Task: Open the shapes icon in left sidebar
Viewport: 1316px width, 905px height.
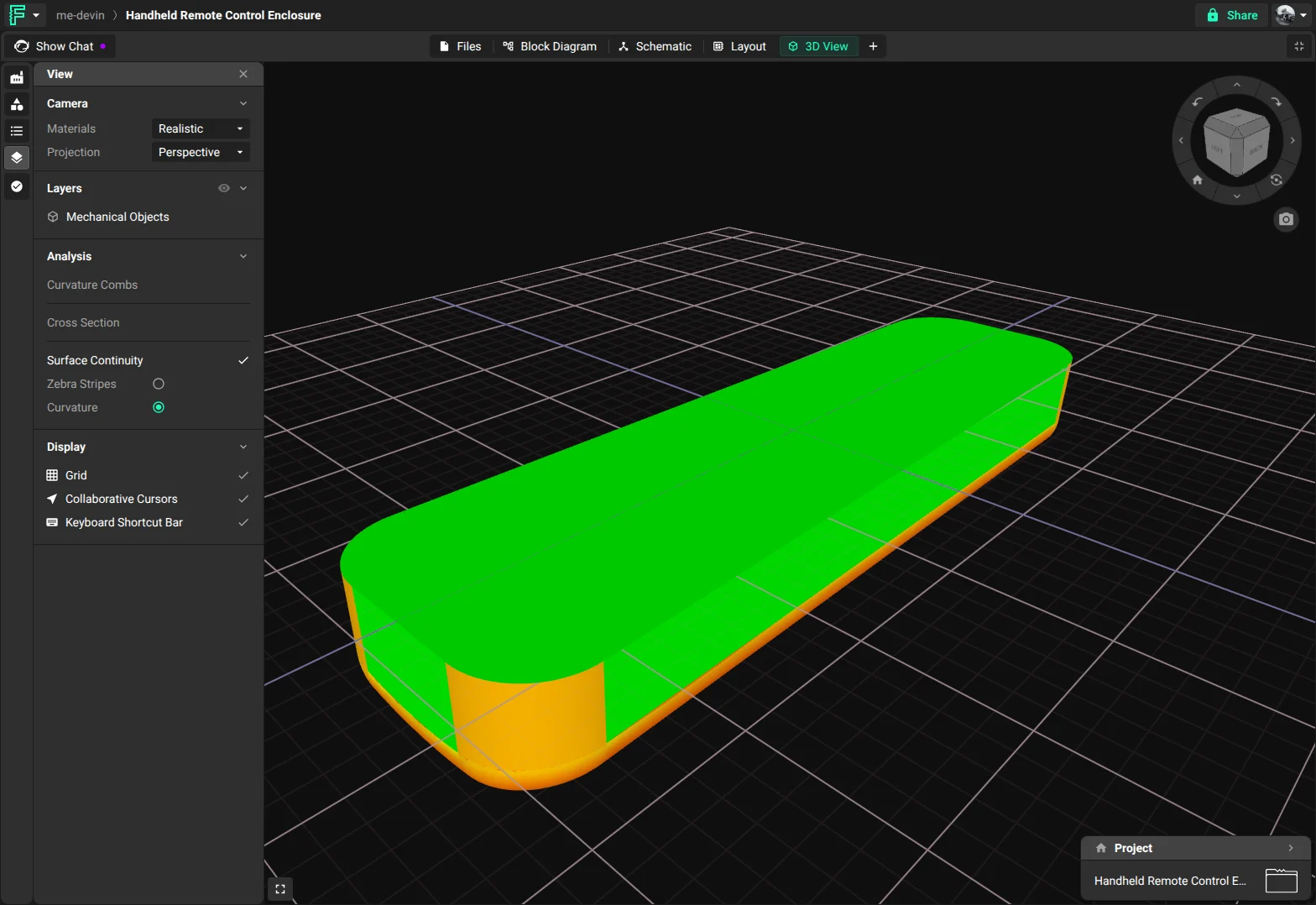Action: pos(17,104)
